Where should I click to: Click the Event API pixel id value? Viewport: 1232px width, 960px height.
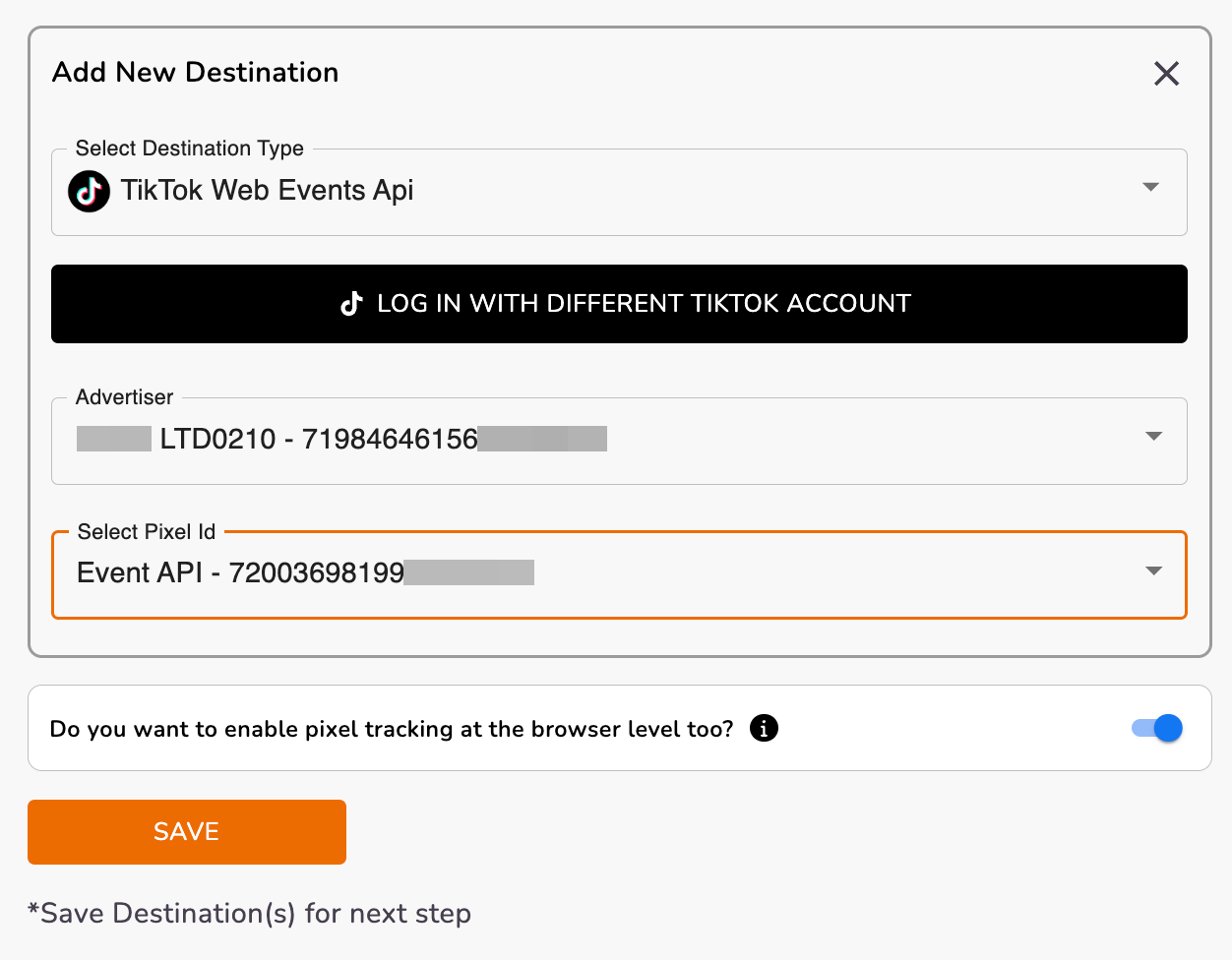click(305, 572)
